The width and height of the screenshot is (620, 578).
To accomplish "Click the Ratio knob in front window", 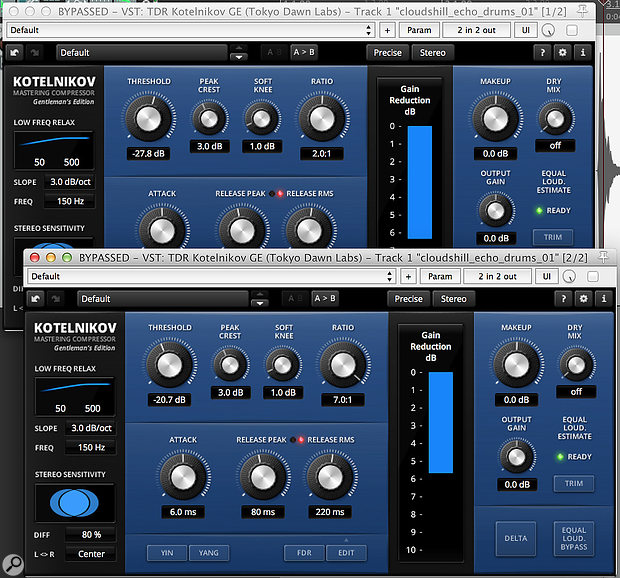I will tap(343, 365).
